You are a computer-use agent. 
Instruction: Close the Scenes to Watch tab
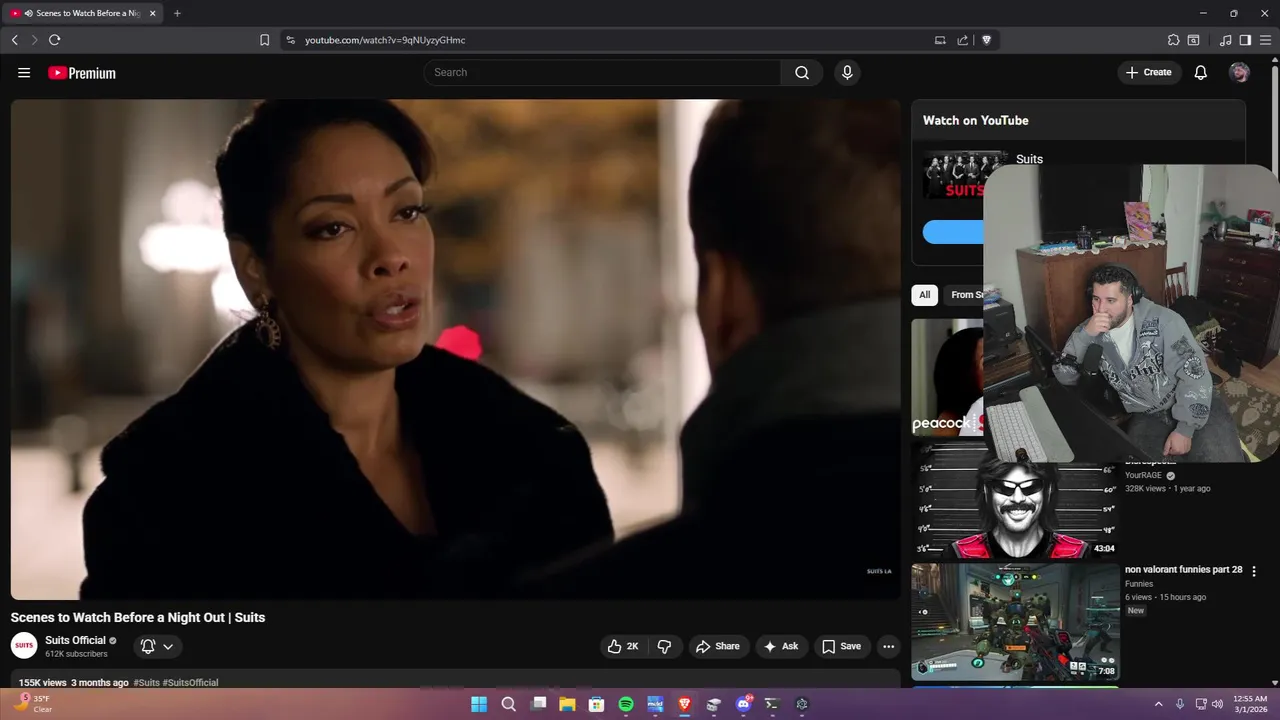pos(153,13)
